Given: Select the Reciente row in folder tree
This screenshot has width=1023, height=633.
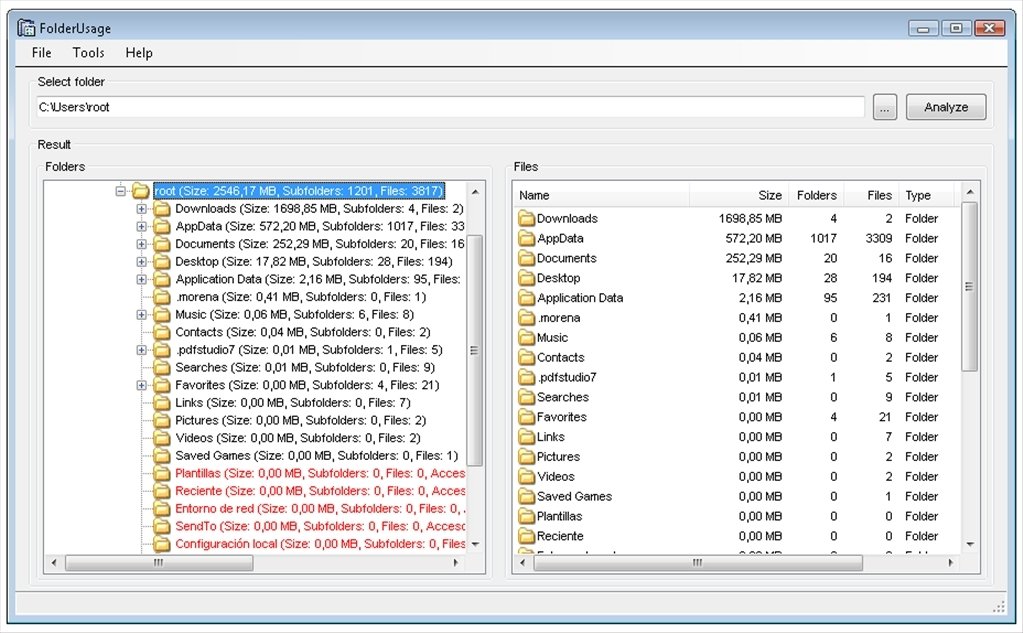Looking at the screenshot, I should [x=320, y=491].
